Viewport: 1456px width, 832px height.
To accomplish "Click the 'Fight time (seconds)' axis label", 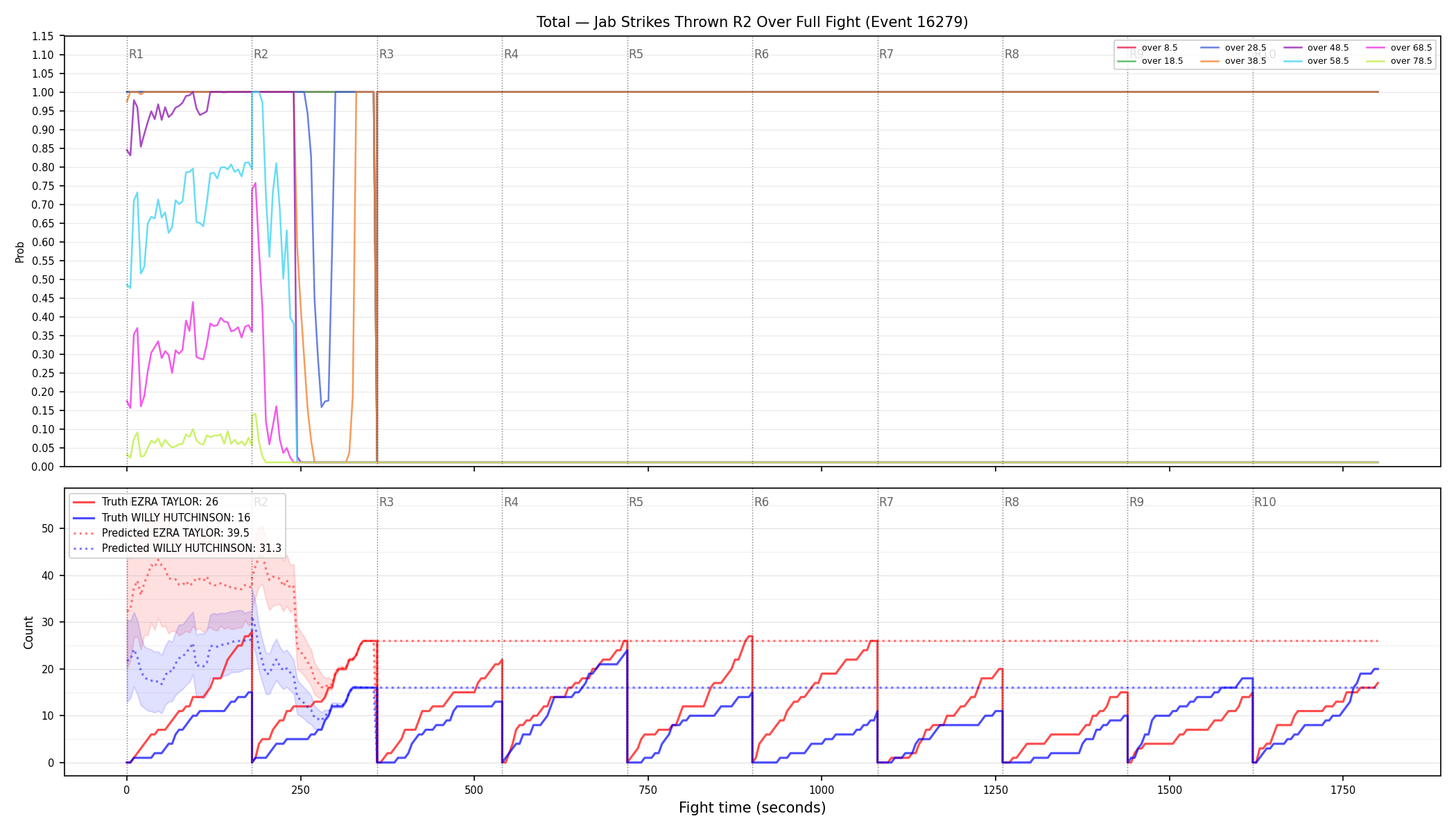I will click(752, 808).
